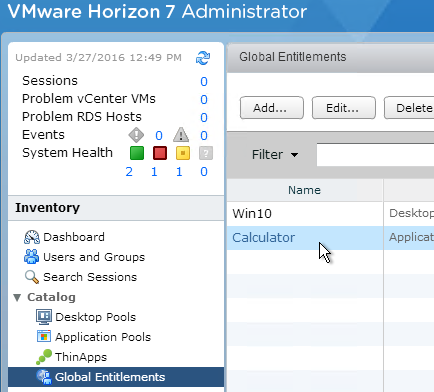Click the Search Sessions magnifier icon

coord(32,277)
